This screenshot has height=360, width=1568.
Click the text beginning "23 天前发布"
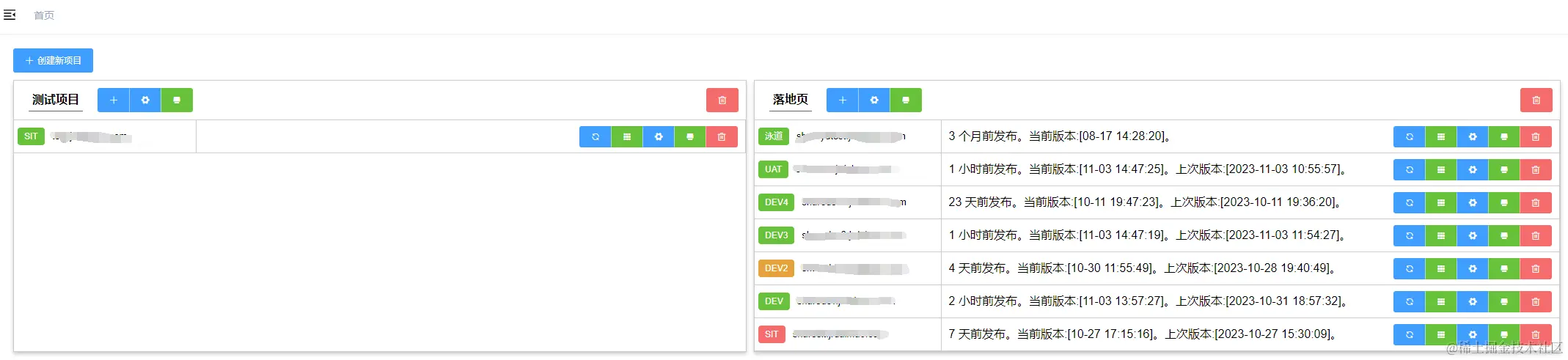(x=1146, y=202)
